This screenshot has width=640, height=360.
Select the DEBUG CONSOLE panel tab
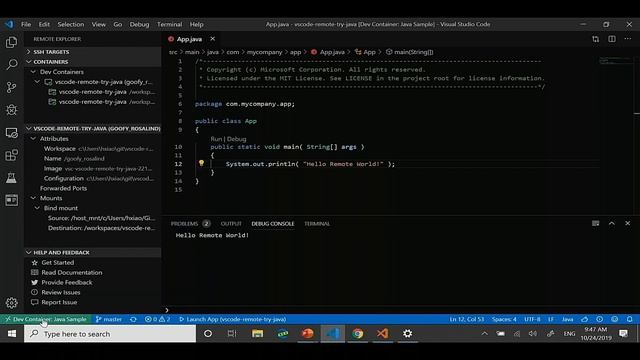pos(273,224)
